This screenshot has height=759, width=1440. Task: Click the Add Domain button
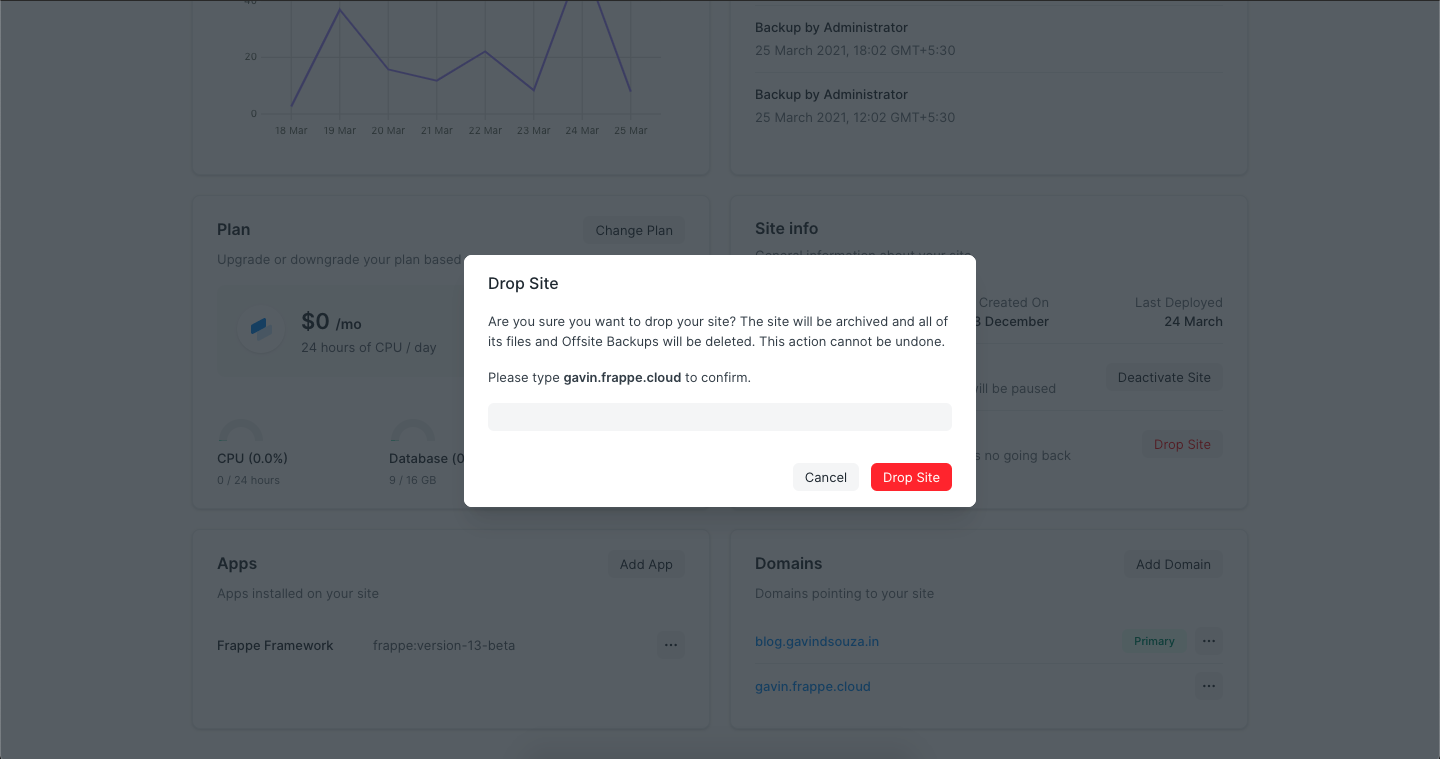tap(1173, 564)
